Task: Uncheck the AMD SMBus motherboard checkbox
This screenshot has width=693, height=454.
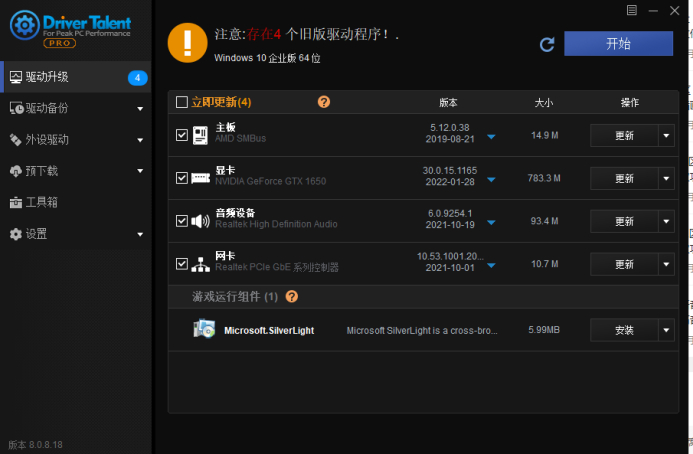Action: click(182, 135)
